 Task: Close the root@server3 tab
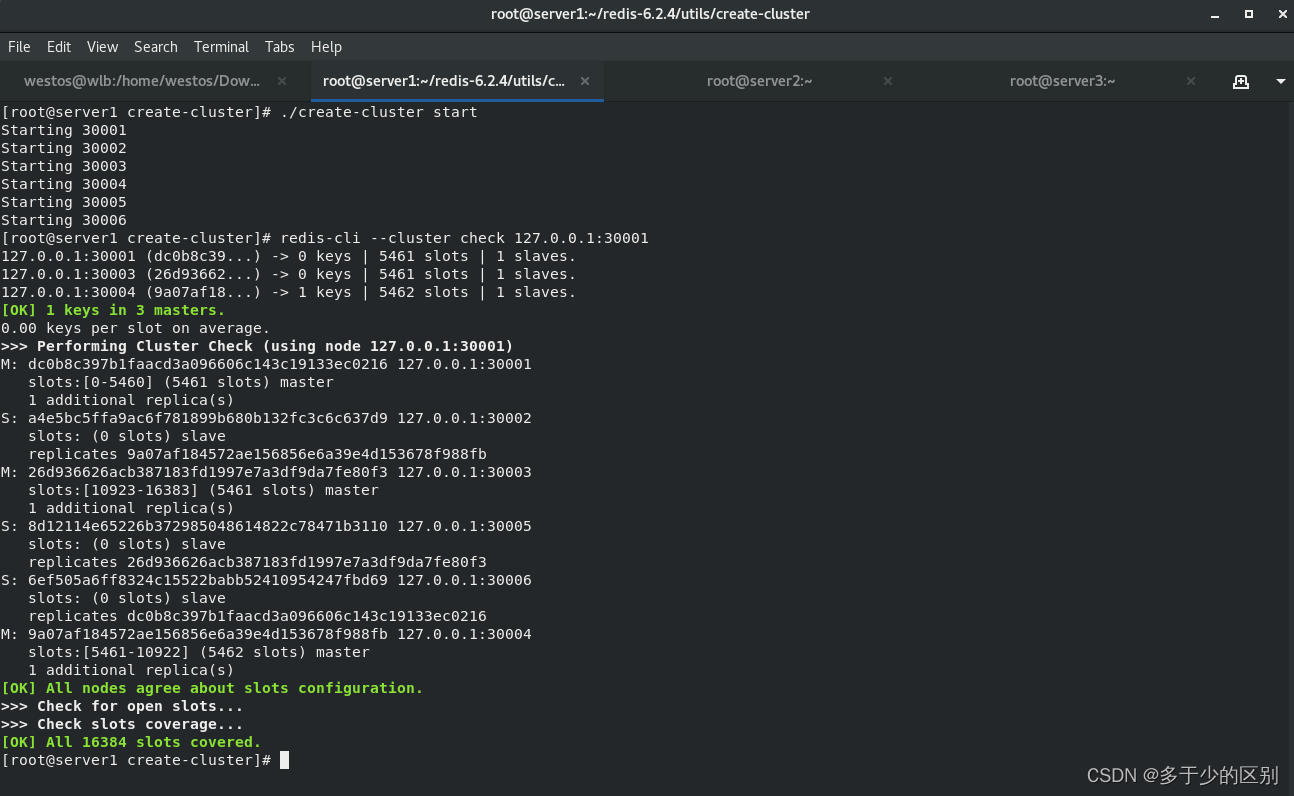(1191, 81)
